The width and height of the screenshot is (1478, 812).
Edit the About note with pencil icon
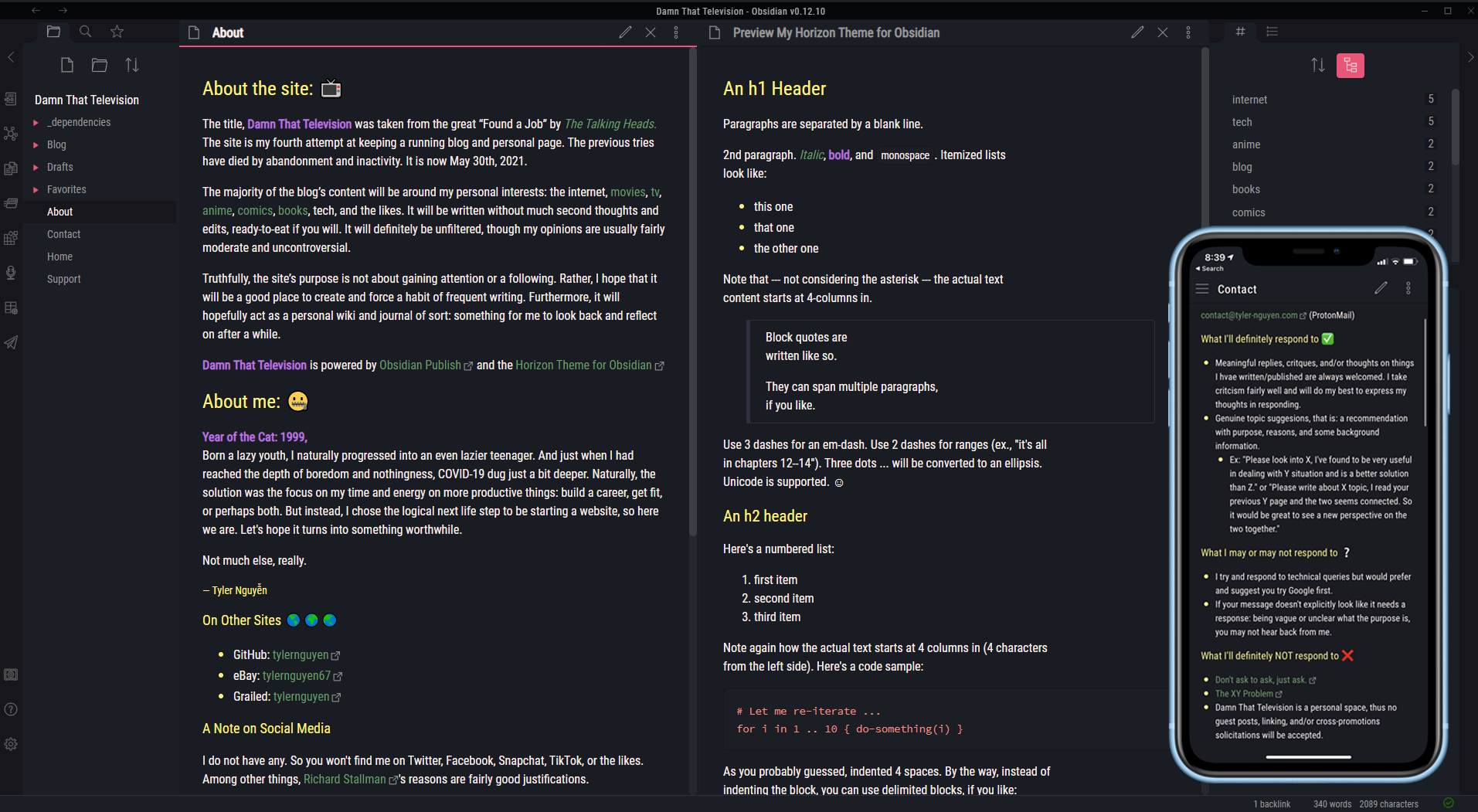pyautogui.click(x=625, y=32)
